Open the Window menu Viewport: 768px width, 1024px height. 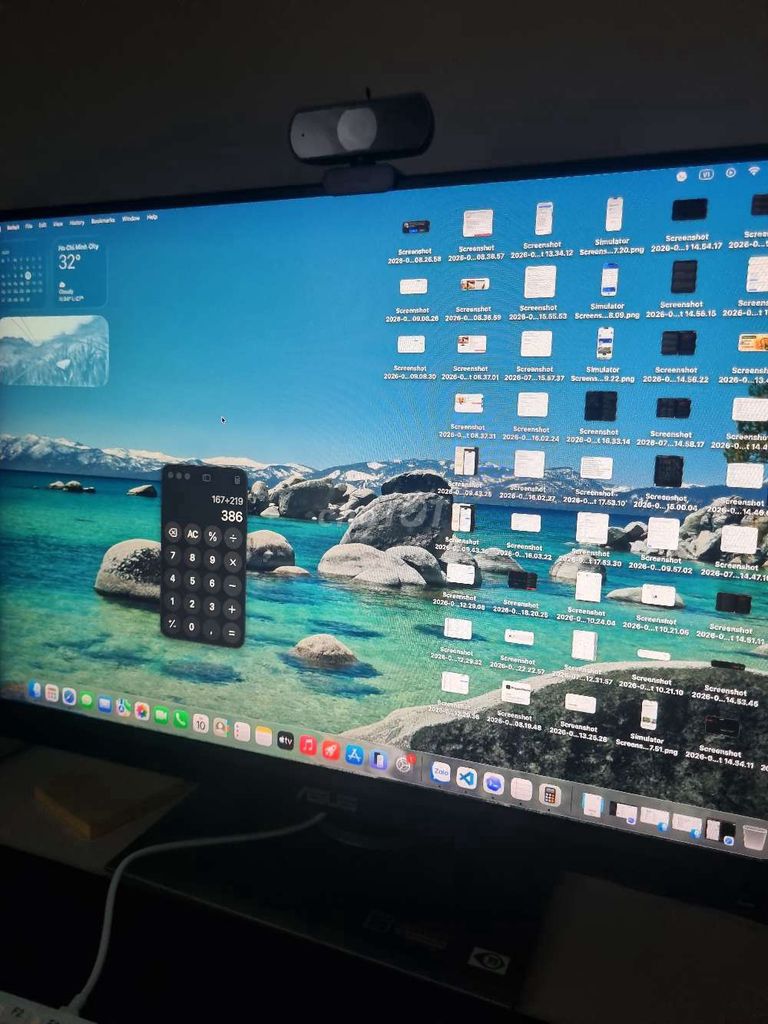pos(131,219)
